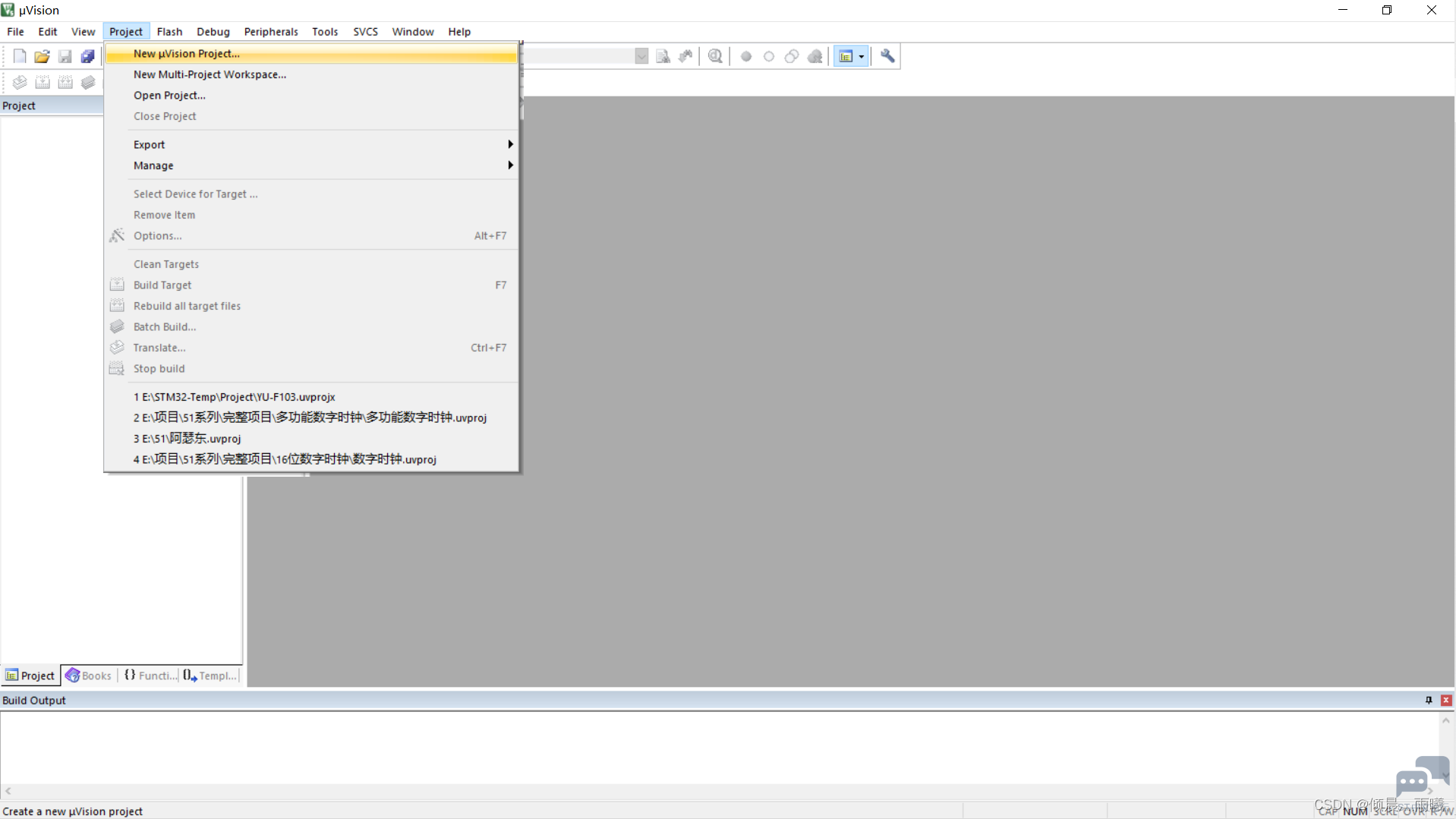The height and width of the screenshot is (819, 1456).
Task: Open the Debug menu
Action: click(x=213, y=32)
